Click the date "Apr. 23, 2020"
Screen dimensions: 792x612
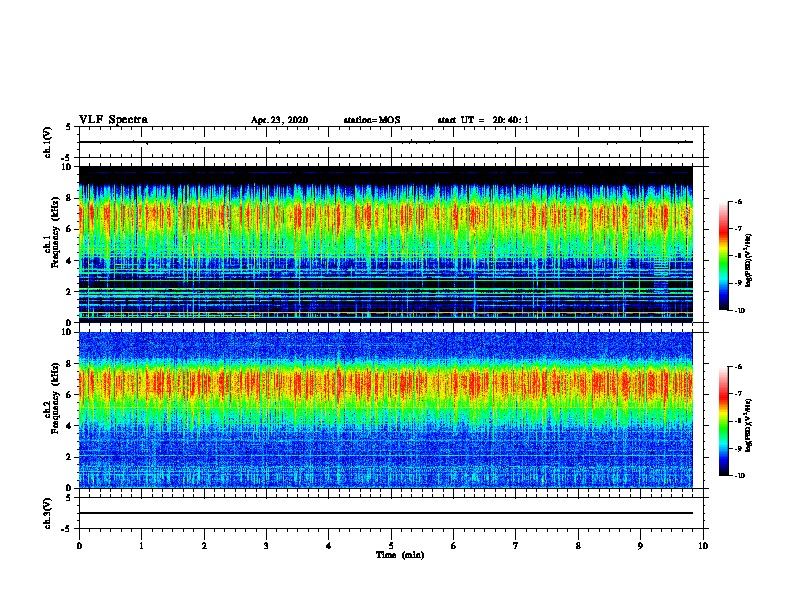tap(279, 120)
